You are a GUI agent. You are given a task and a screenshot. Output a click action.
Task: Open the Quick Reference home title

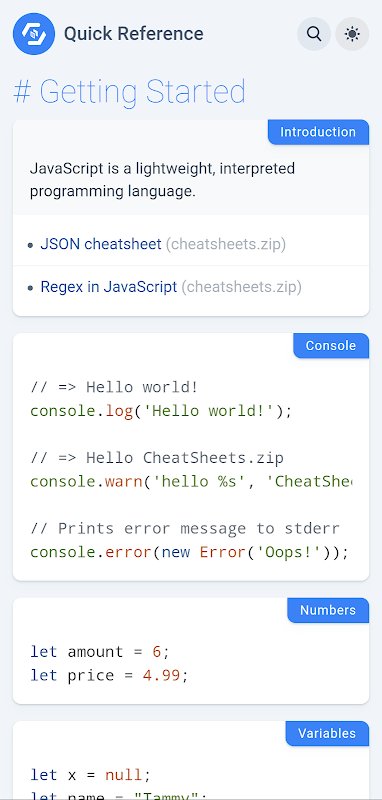[134, 34]
